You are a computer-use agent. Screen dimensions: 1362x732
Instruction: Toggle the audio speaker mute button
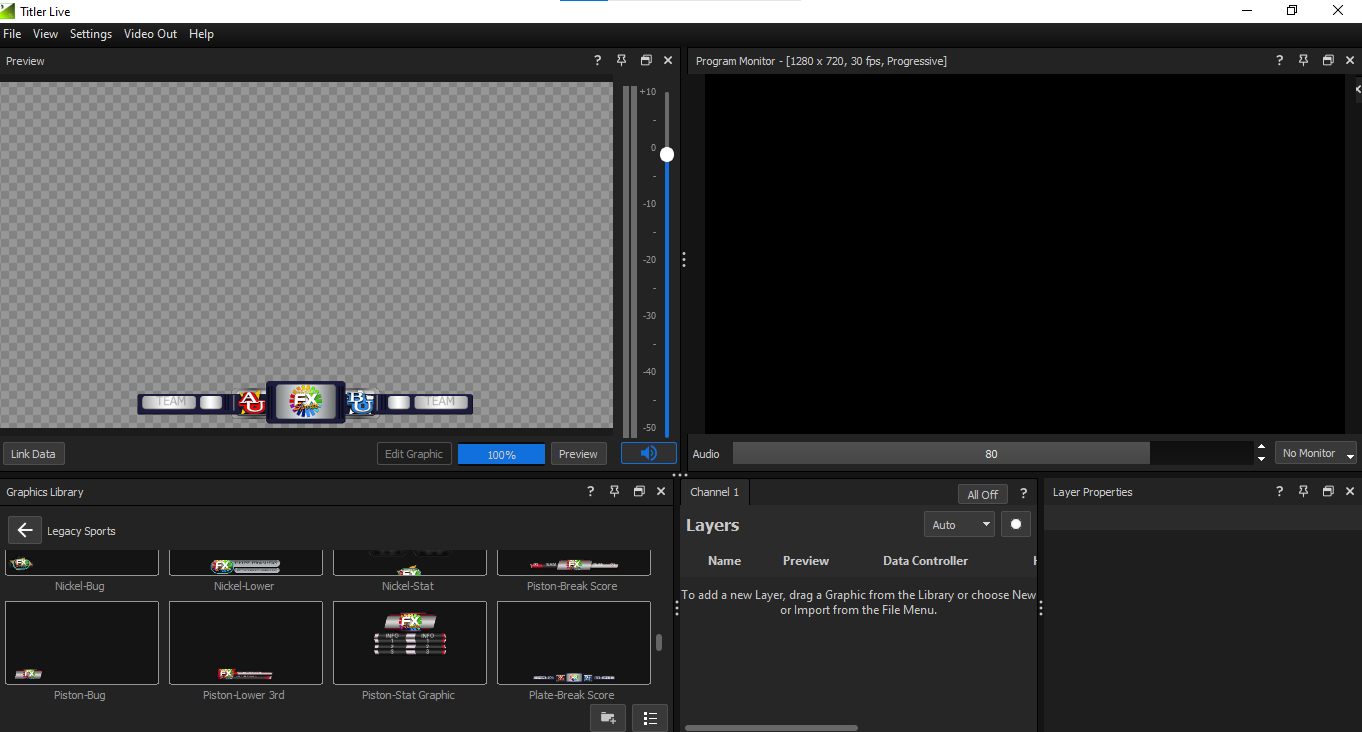(649, 453)
